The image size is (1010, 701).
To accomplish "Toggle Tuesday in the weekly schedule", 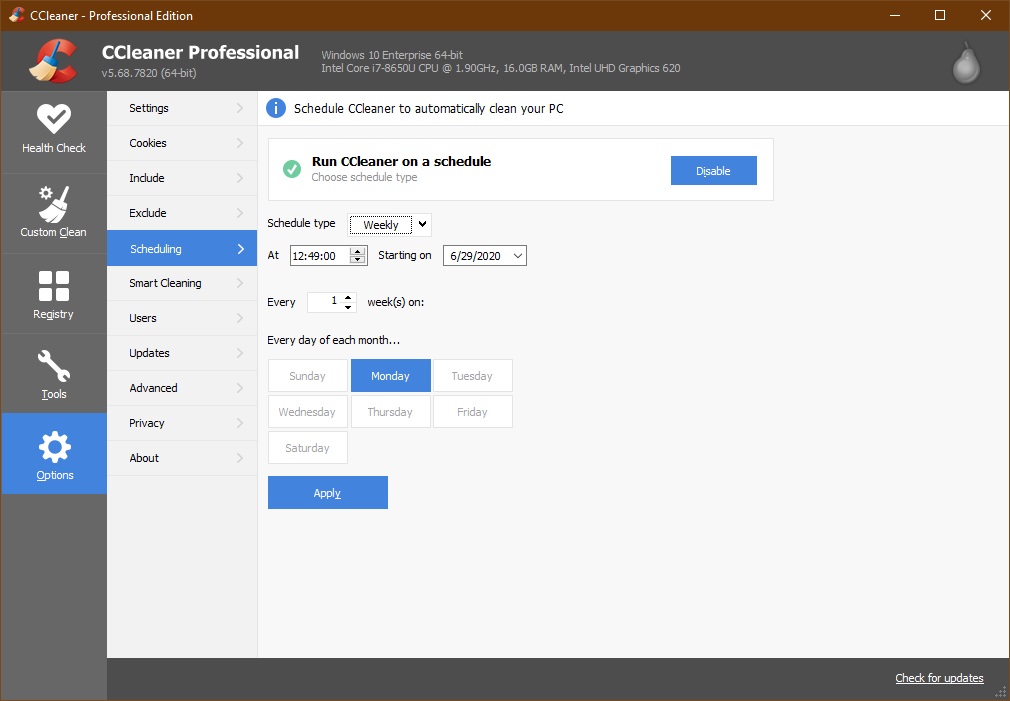I will tap(472, 375).
